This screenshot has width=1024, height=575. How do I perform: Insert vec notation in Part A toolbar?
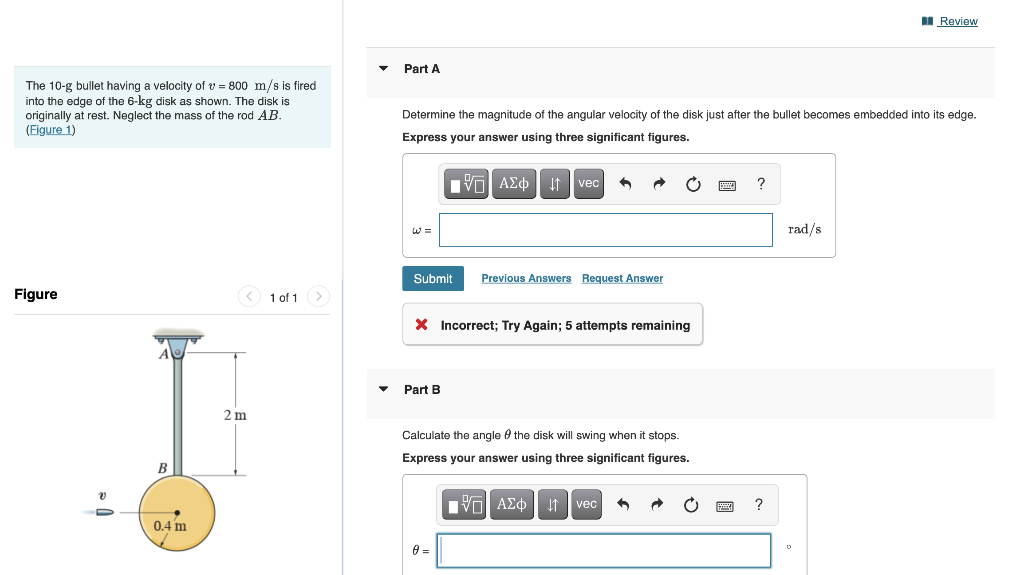588,184
